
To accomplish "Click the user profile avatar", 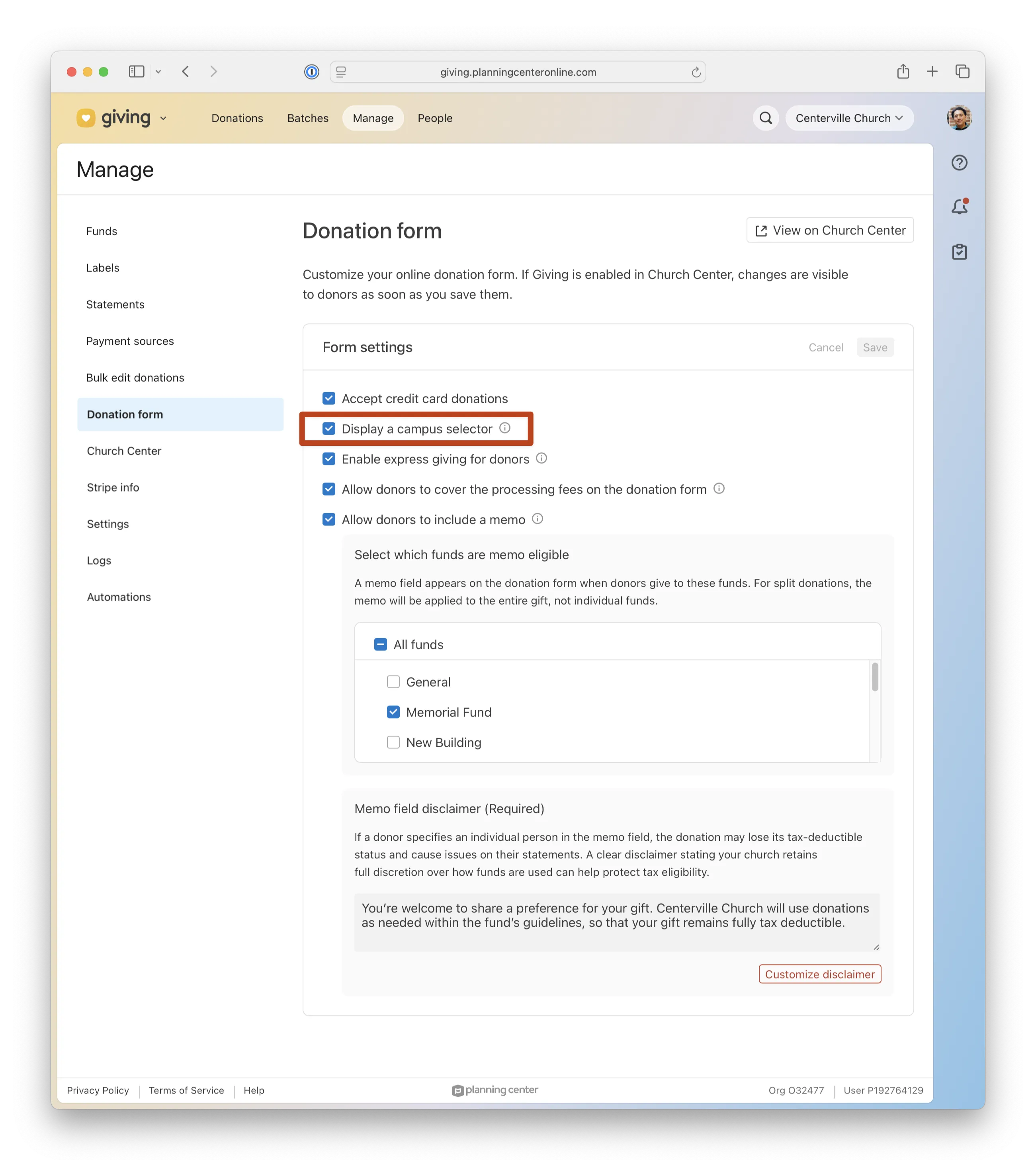I will (959, 118).
